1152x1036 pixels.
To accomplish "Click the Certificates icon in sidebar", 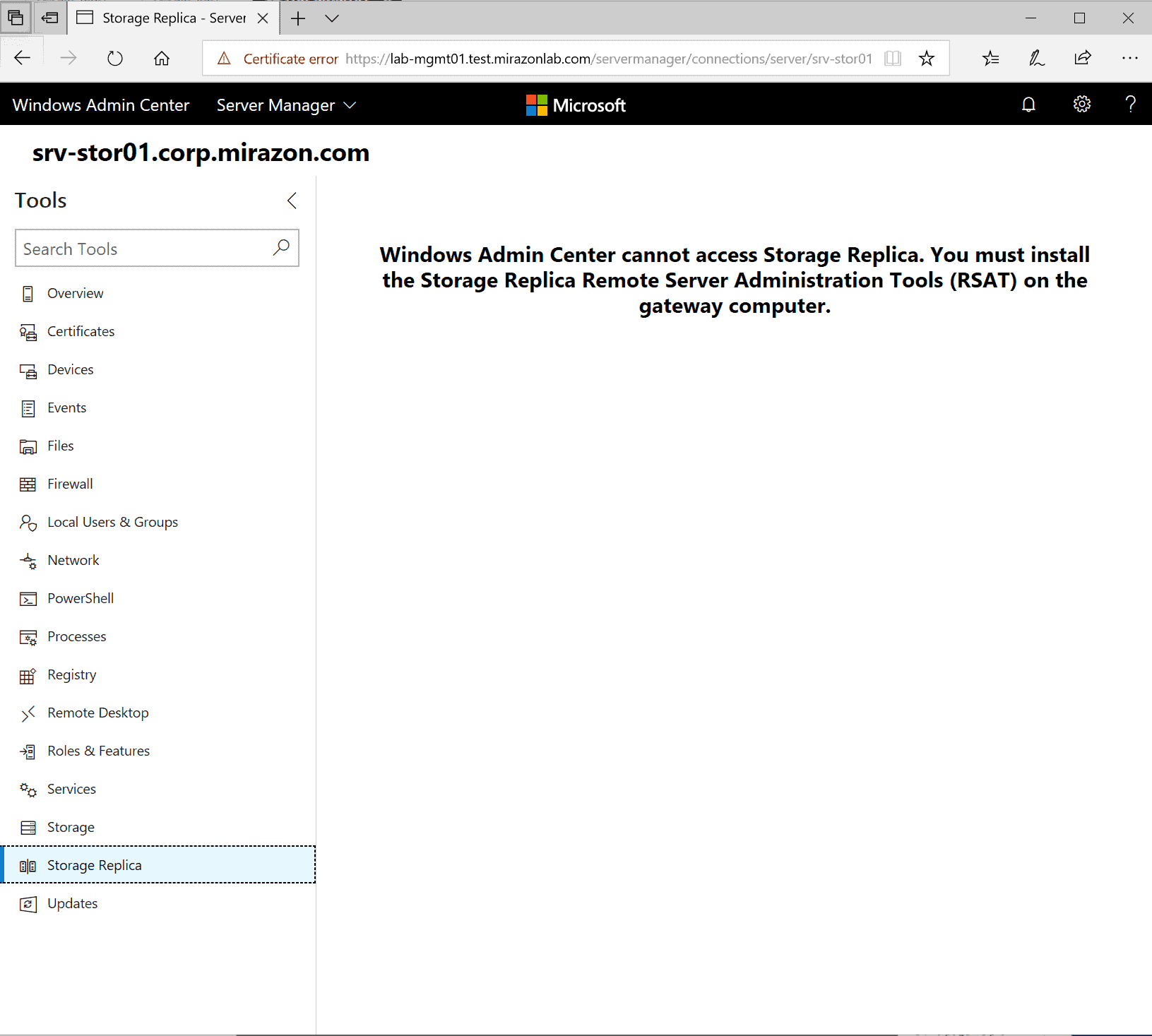I will pyautogui.click(x=28, y=333).
